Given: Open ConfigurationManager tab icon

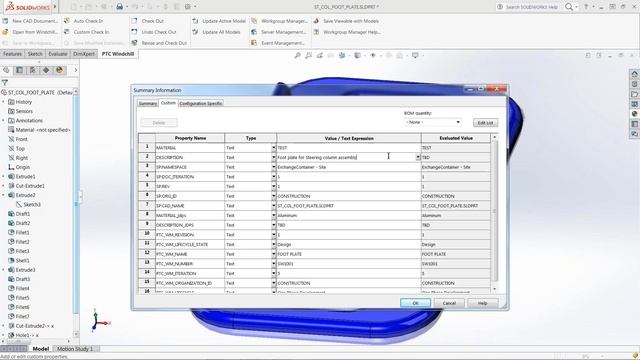Looking at the screenshot, I should [33, 70].
